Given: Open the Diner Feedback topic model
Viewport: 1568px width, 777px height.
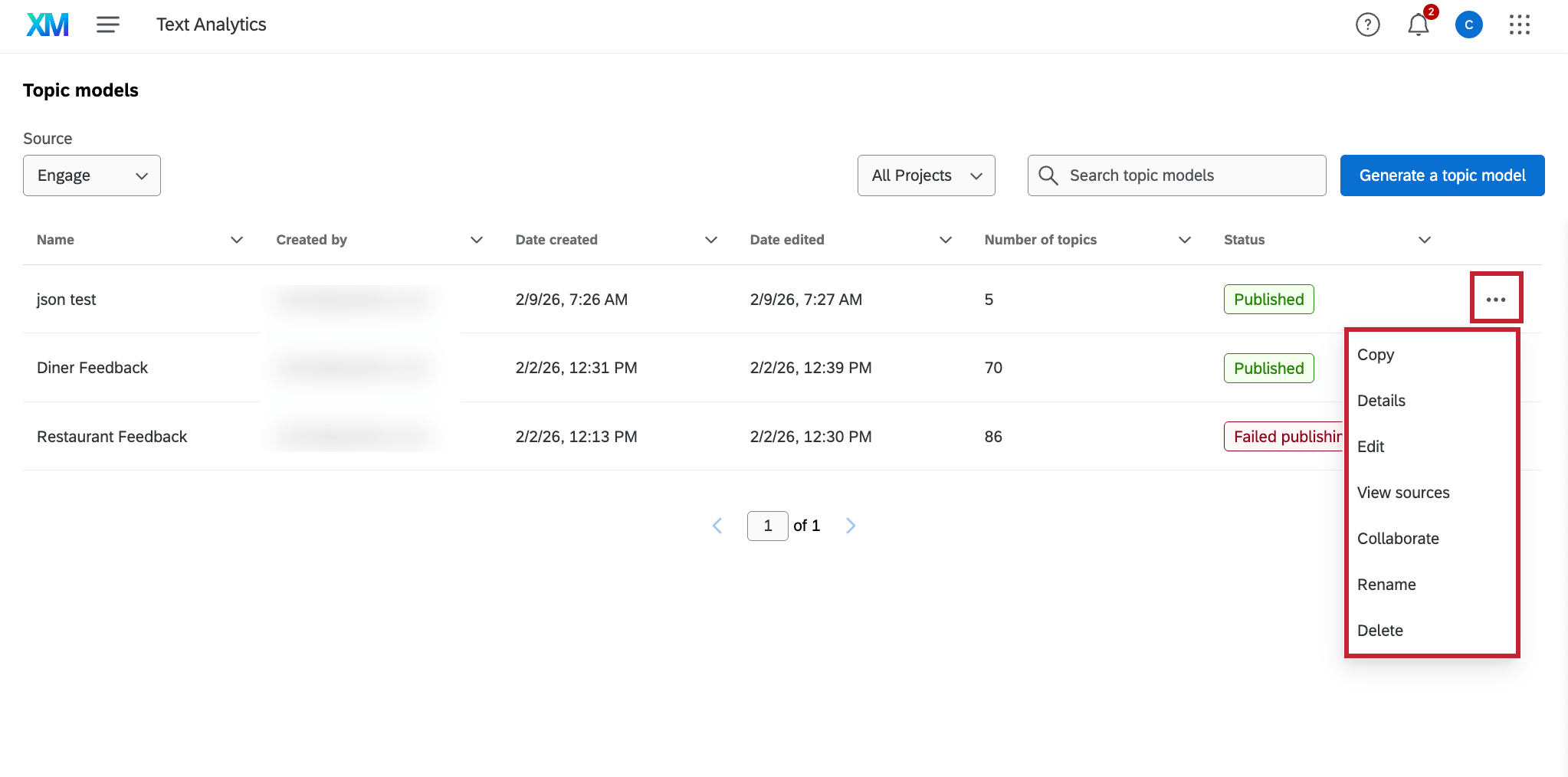Looking at the screenshot, I should click(x=93, y=368).
